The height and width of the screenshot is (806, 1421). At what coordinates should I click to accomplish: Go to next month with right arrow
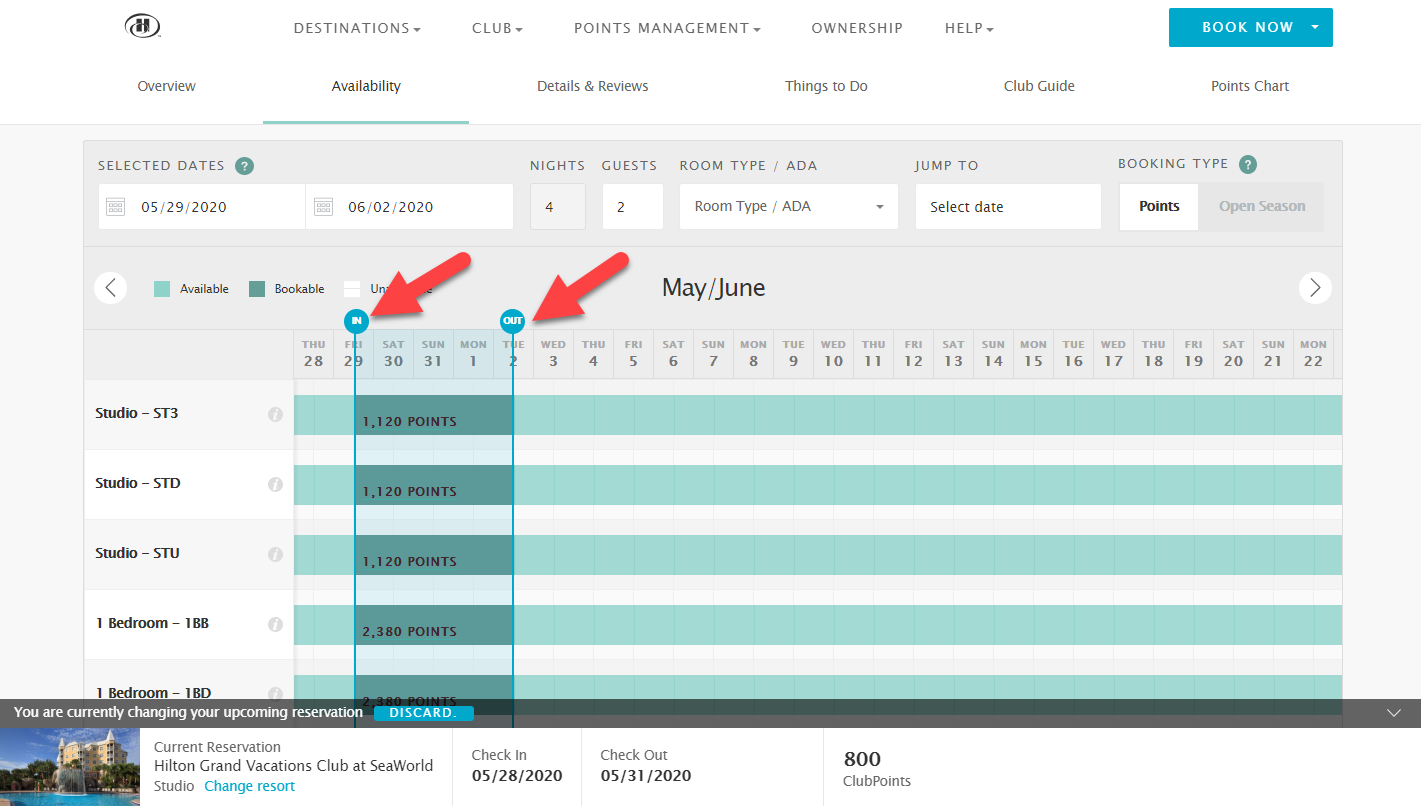click(x=1315, y=288)
